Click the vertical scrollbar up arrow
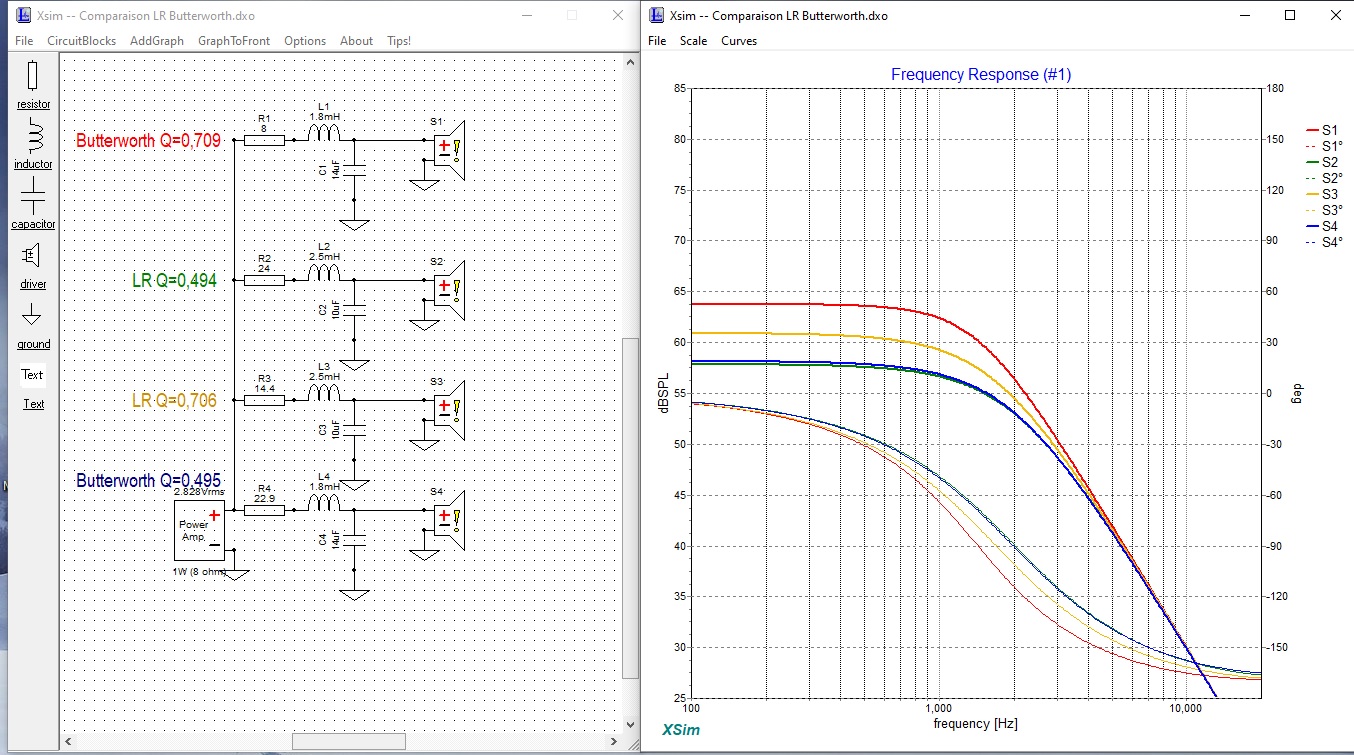The image size is (1354, 755). pyautogui.click(x=630, y=62)
